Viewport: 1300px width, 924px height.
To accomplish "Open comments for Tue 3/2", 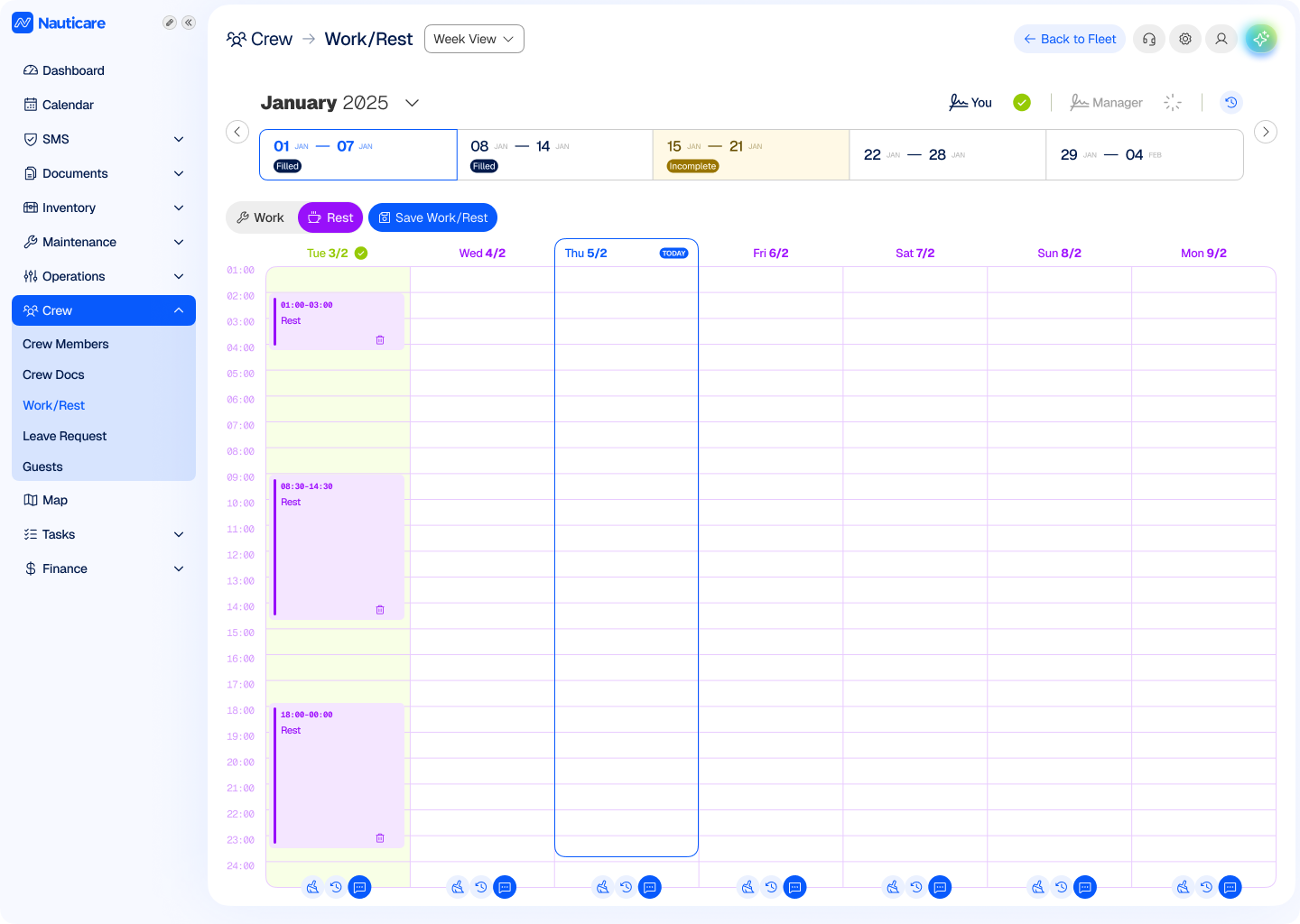I will click(359, 887).
